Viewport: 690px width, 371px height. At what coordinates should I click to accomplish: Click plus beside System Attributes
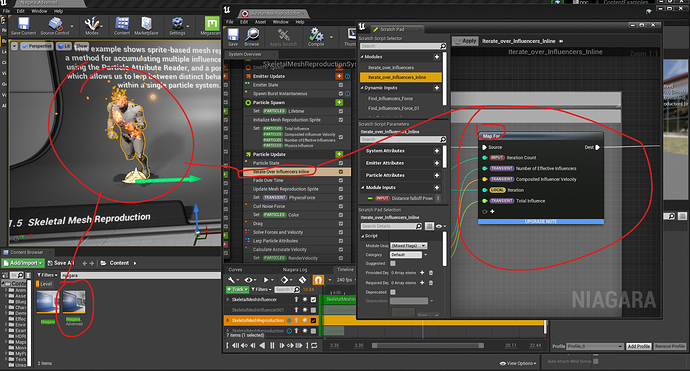pyautogui.click(x=437, y=151)
